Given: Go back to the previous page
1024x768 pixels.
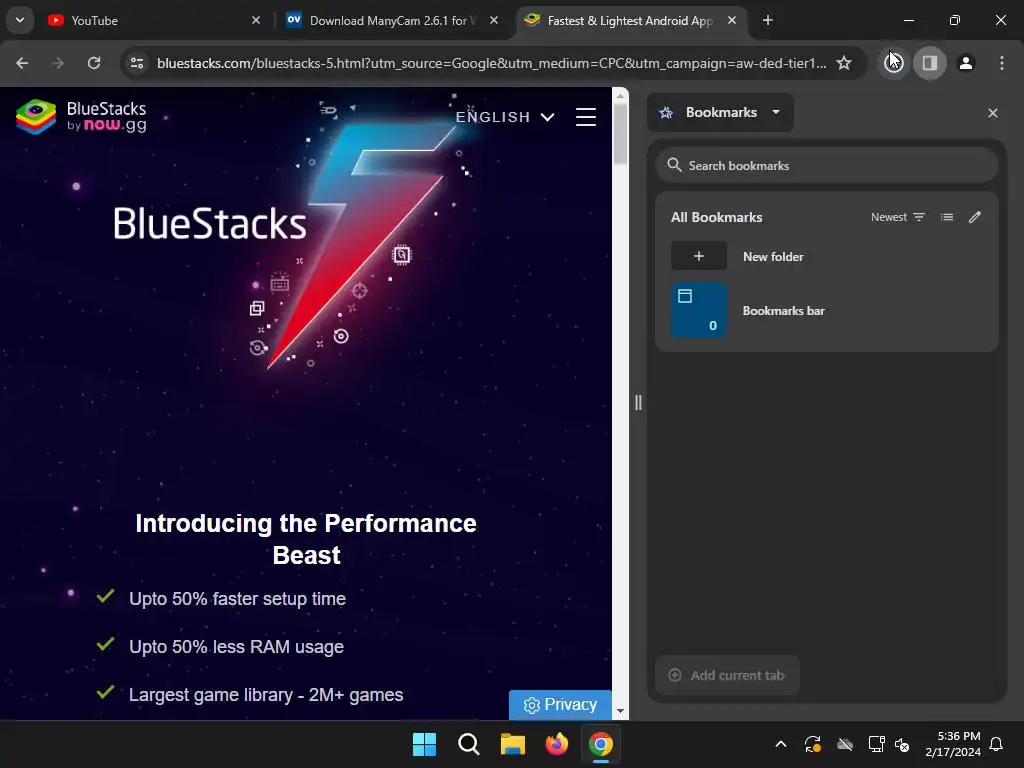Looking at the screenshot, I should coord(22,63).
